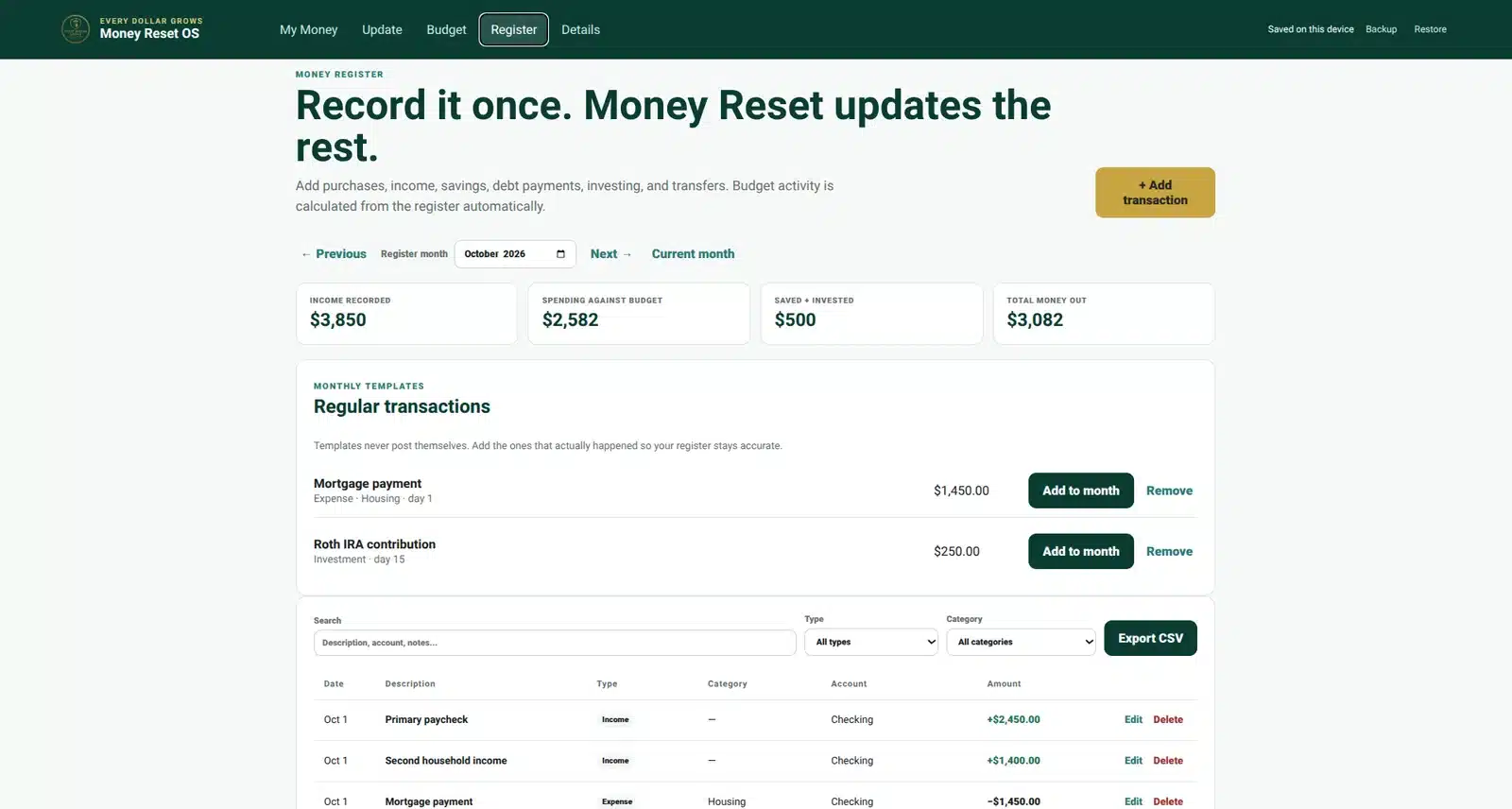Image resolution: width=1512 pixels, height=809 pixels.
Task: Switch to the Update tab
Action: click(x=382, y=29)
